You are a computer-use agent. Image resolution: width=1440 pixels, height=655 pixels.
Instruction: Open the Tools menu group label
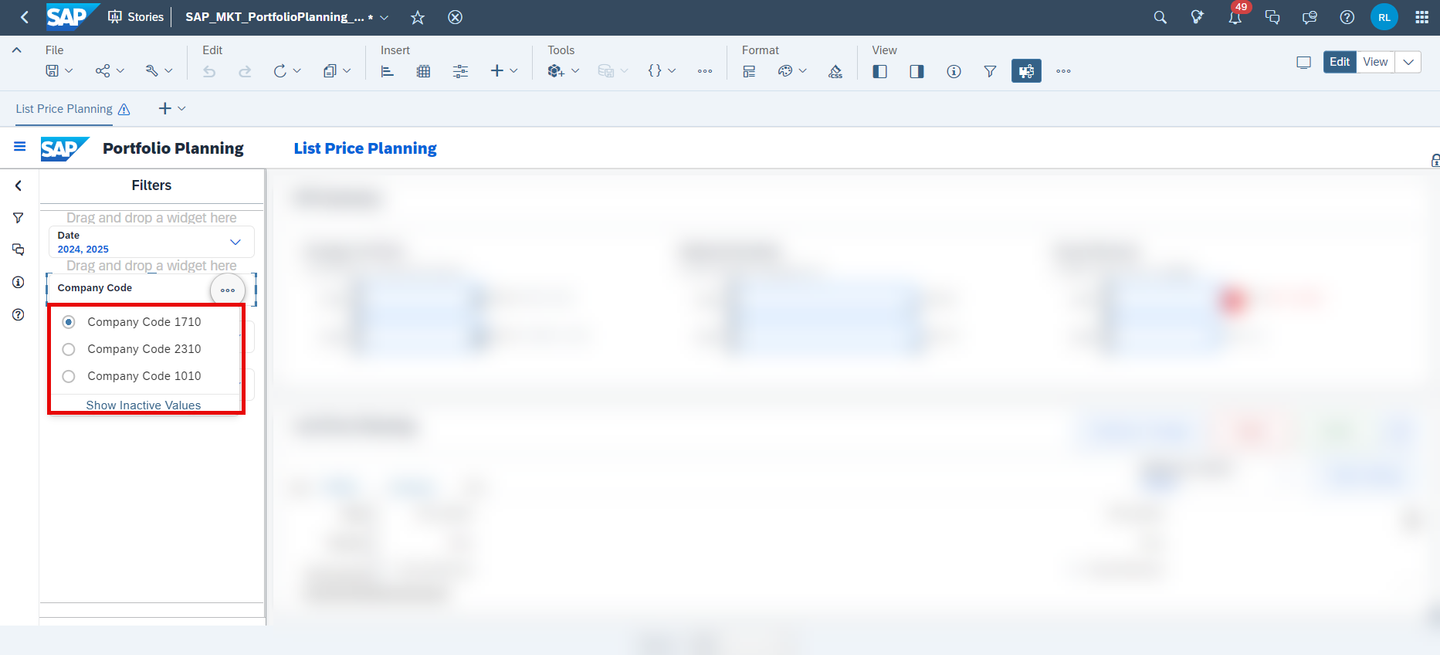point(561,50)
